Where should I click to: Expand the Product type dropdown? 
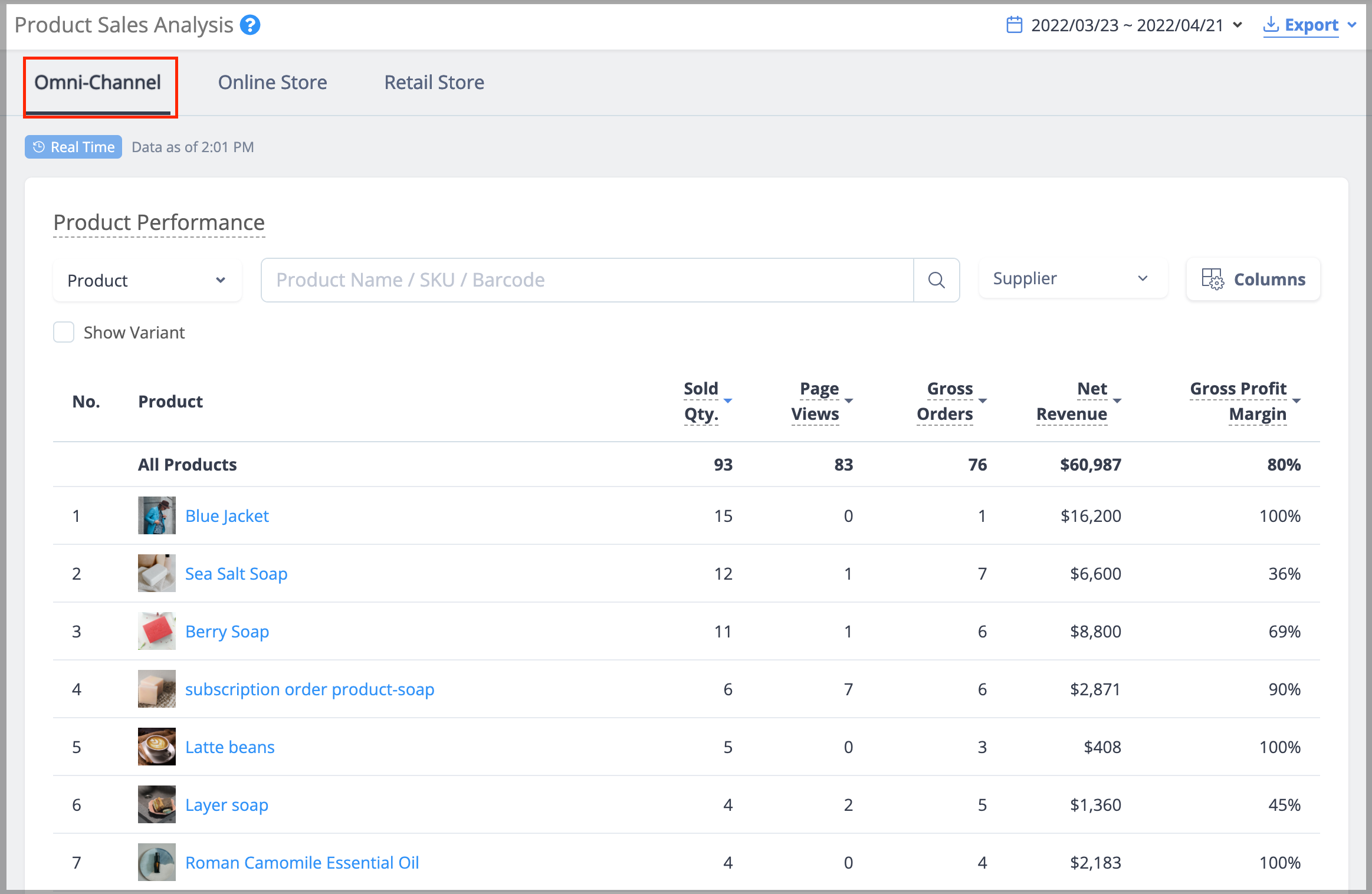click(147, 280)
